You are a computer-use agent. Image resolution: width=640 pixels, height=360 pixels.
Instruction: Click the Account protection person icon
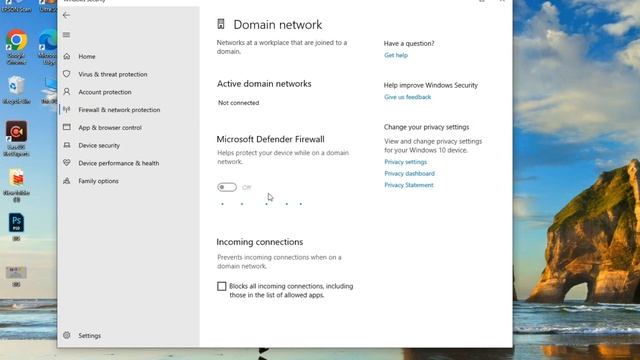point(67,92)
